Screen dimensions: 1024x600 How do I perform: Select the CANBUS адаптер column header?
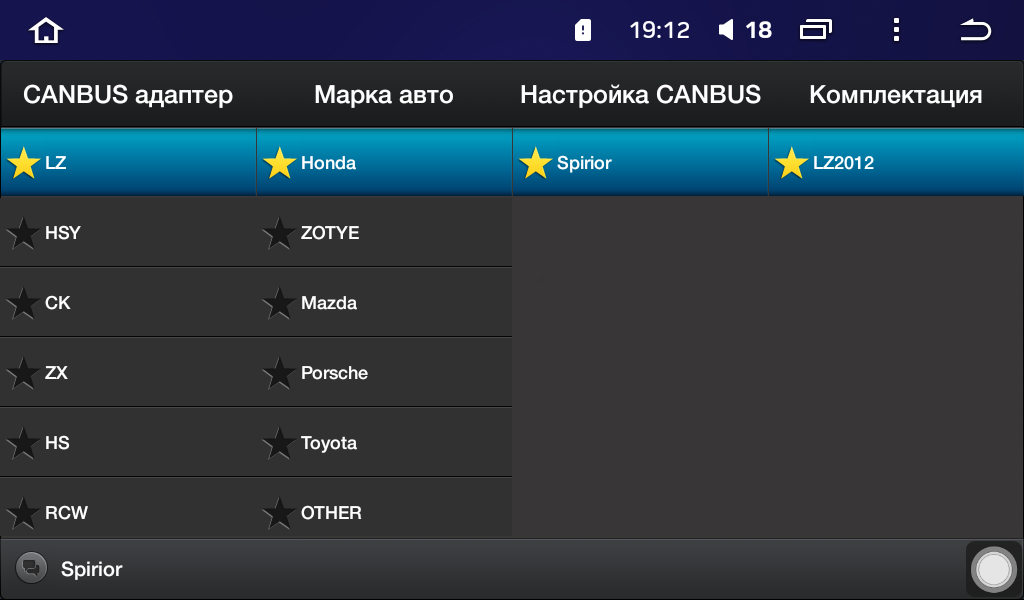coord(128,95)
